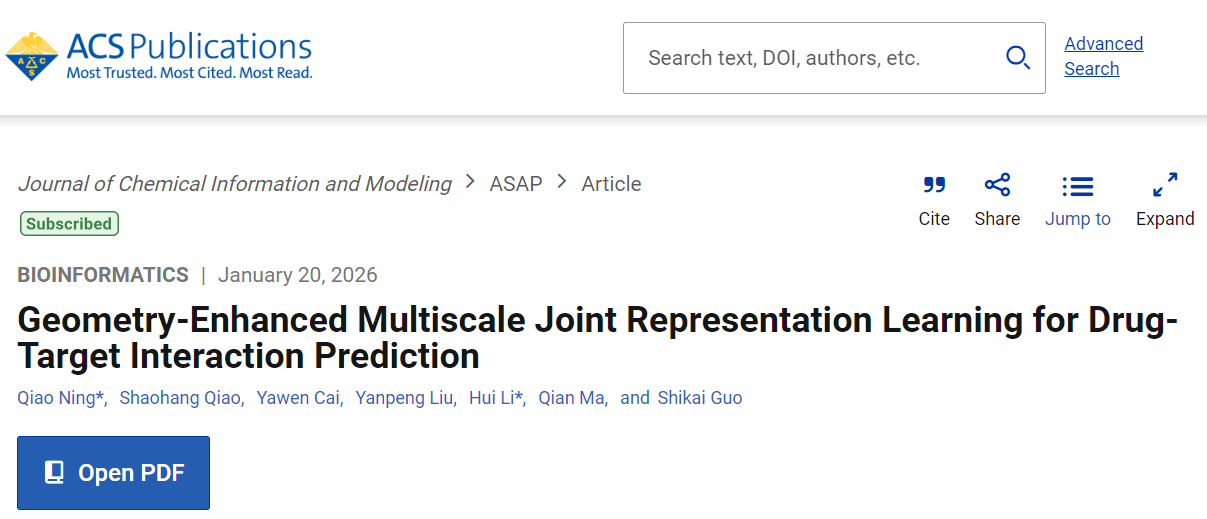Screen dimensions: 1207x519
Task: Click author Shaohang Qiao
Action: (180, 398)
